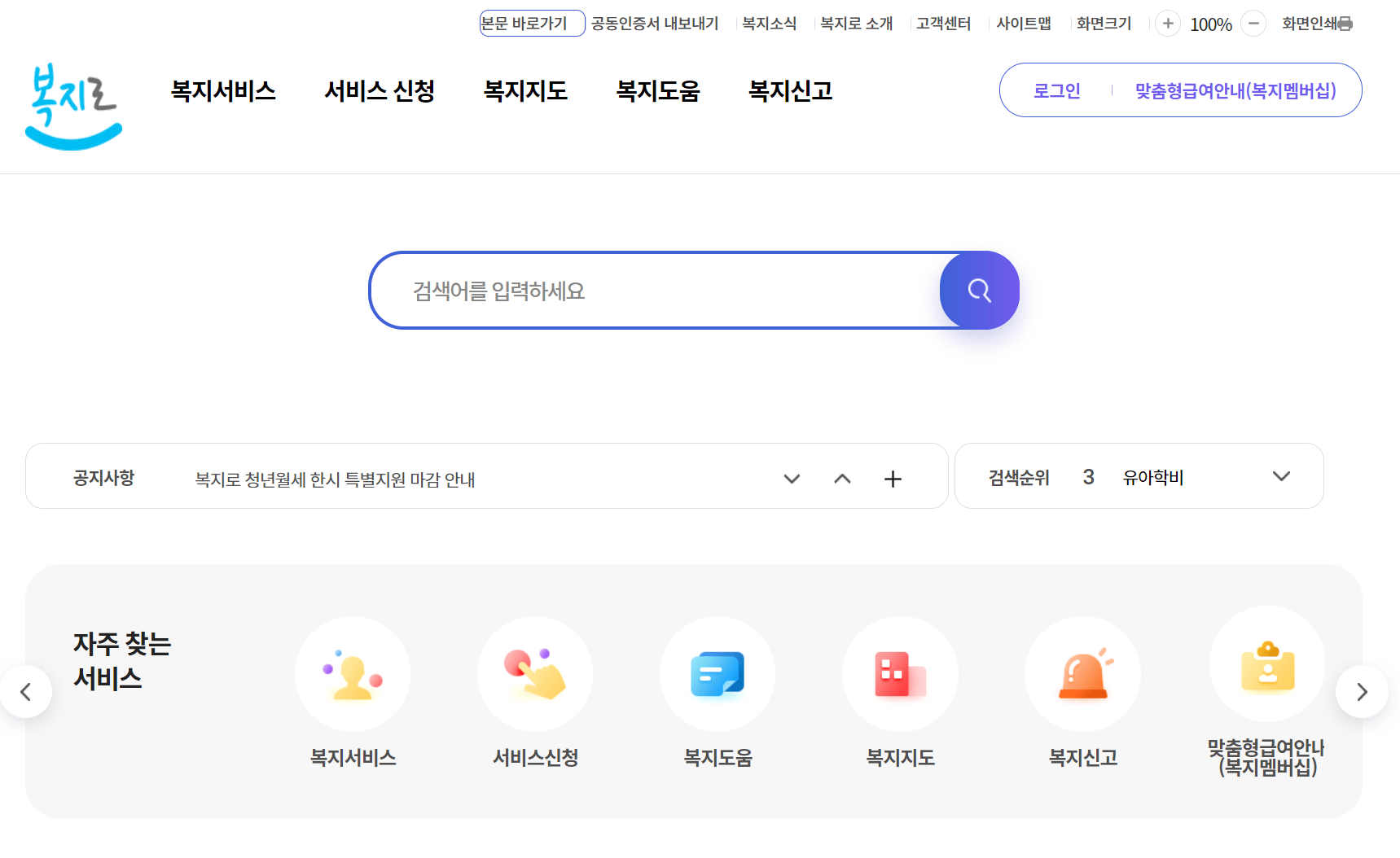The image size is (1400, 858).
Task: Click the 사이트맵 link
Action: click(1024, 23)
